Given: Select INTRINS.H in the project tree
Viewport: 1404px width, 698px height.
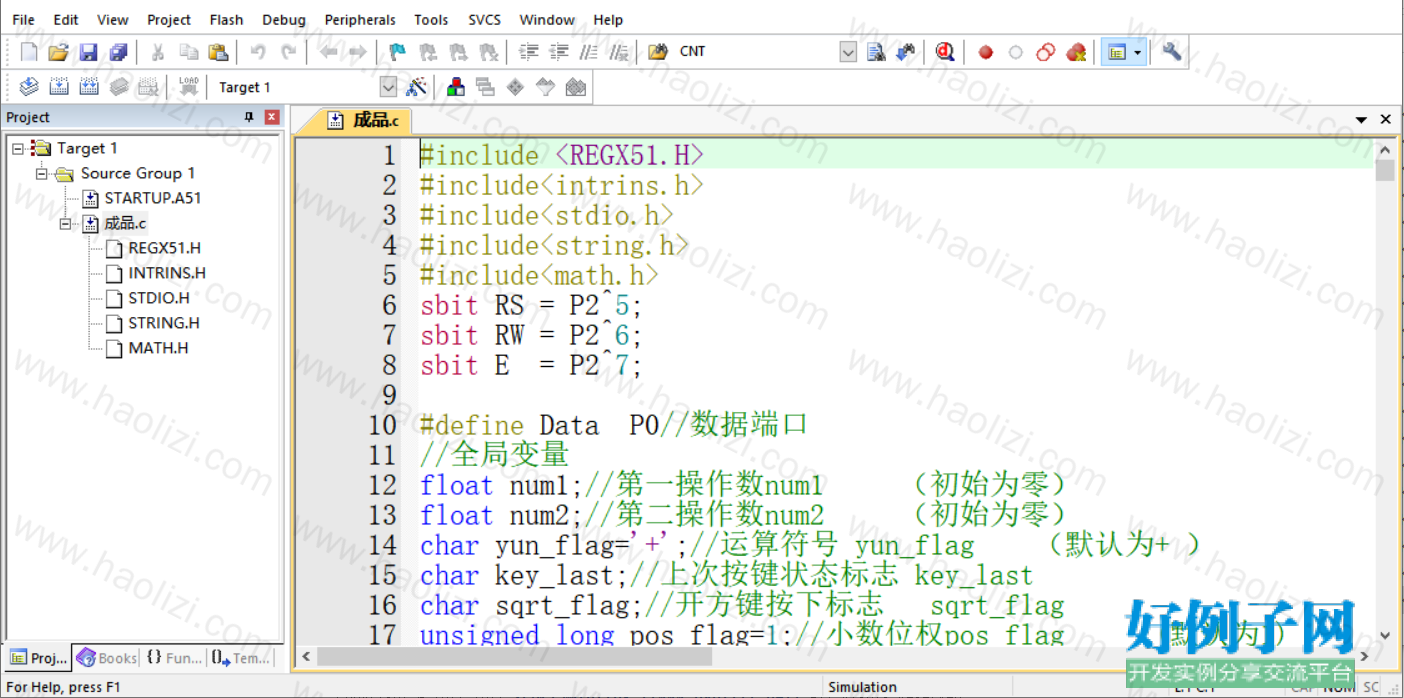Looking at the screenshot, I should point(167,273).
